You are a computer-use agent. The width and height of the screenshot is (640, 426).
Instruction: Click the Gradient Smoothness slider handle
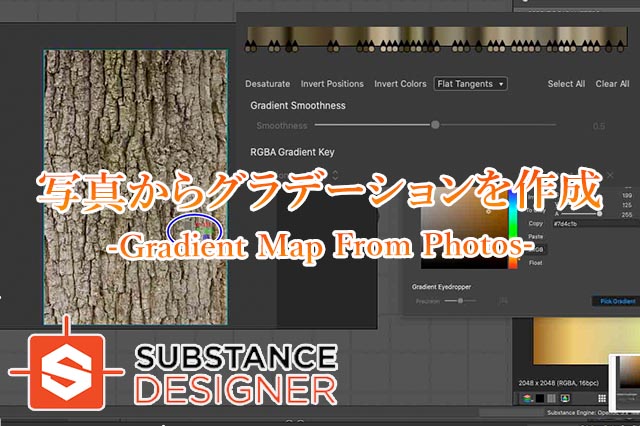pos(435,124)
